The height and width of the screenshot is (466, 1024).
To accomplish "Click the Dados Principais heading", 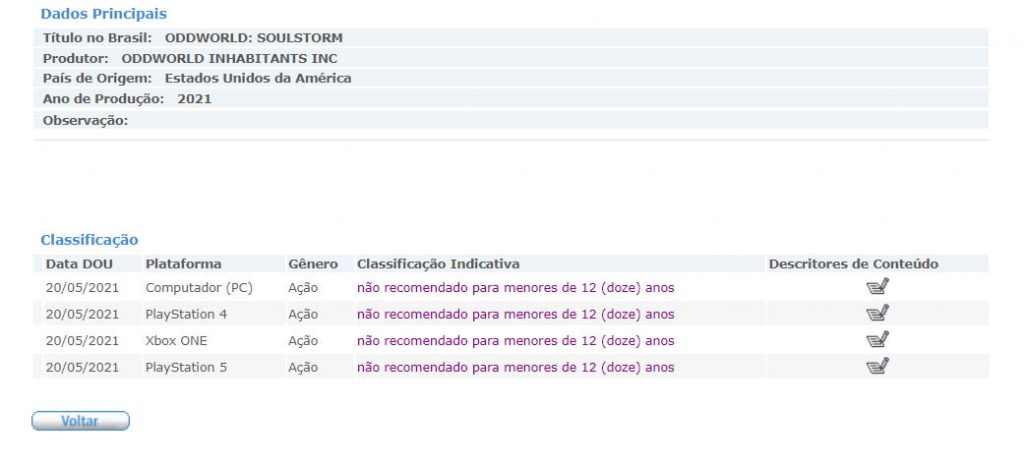I will 103,14.
